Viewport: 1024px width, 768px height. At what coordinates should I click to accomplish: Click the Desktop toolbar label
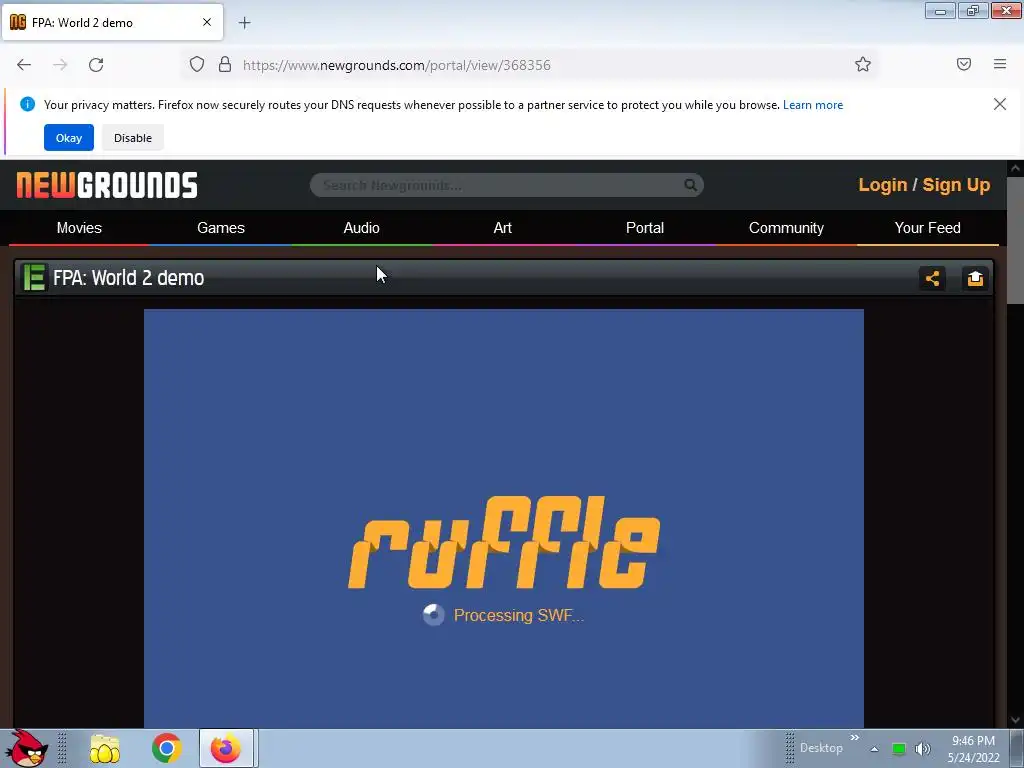[821, 748]
